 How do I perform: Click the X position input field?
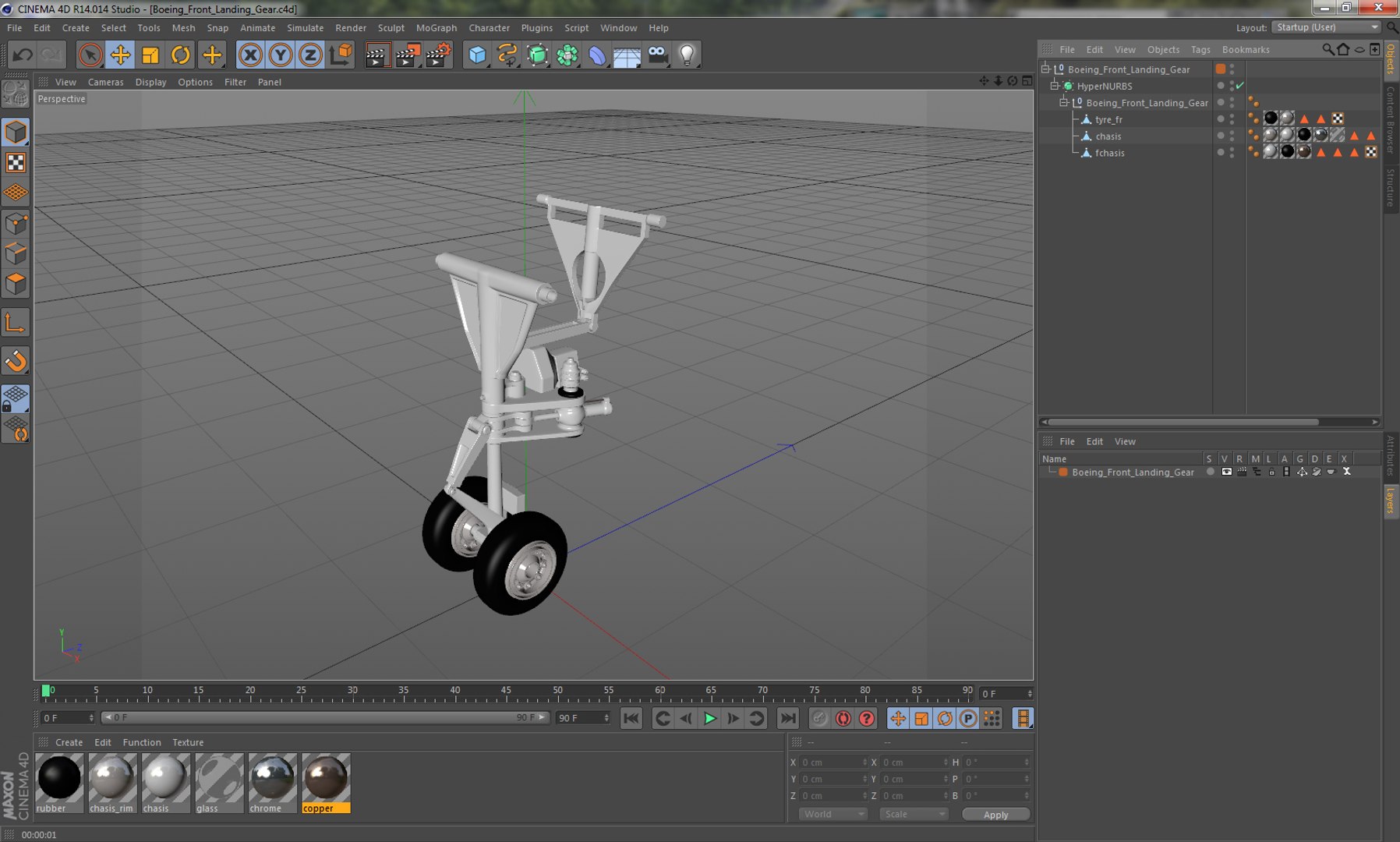coord(833,762)
